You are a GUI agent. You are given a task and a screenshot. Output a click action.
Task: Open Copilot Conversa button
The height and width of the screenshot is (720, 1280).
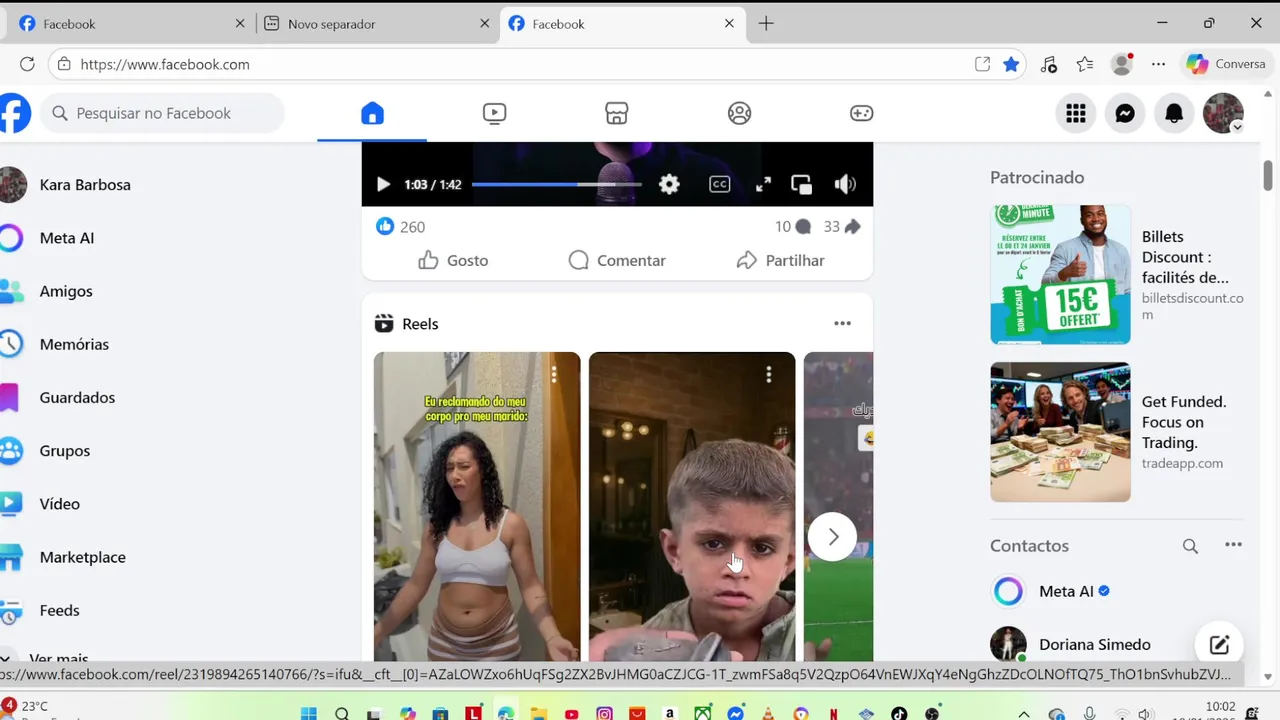[x=1226, y=64]
